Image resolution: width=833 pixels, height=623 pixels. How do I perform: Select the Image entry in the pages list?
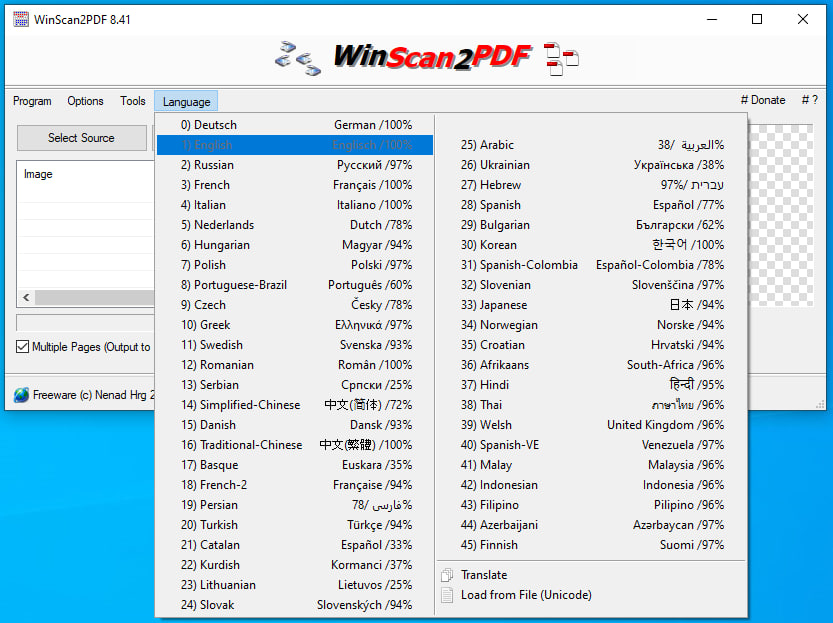(x=37, y=173)
